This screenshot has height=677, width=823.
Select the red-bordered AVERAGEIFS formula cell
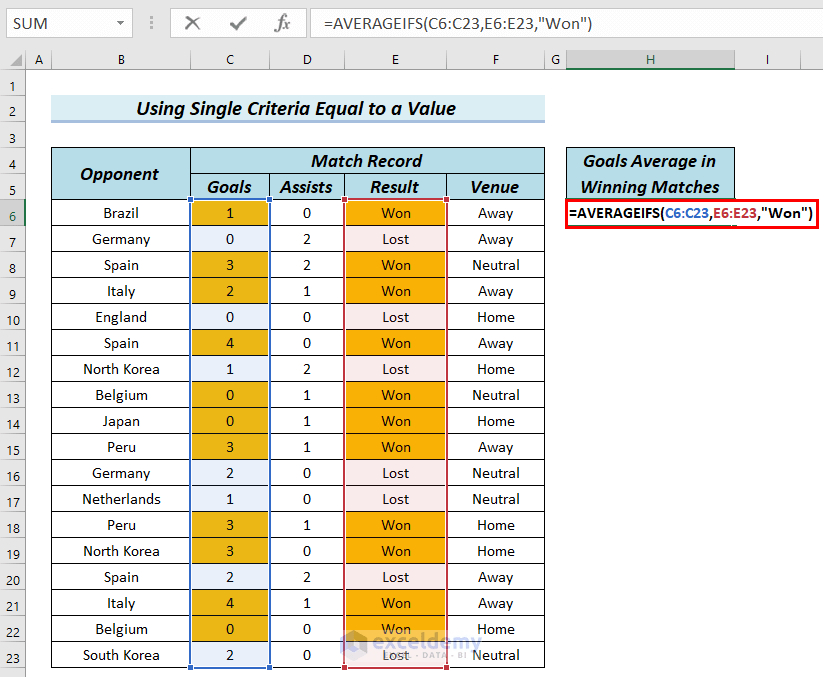691,213
